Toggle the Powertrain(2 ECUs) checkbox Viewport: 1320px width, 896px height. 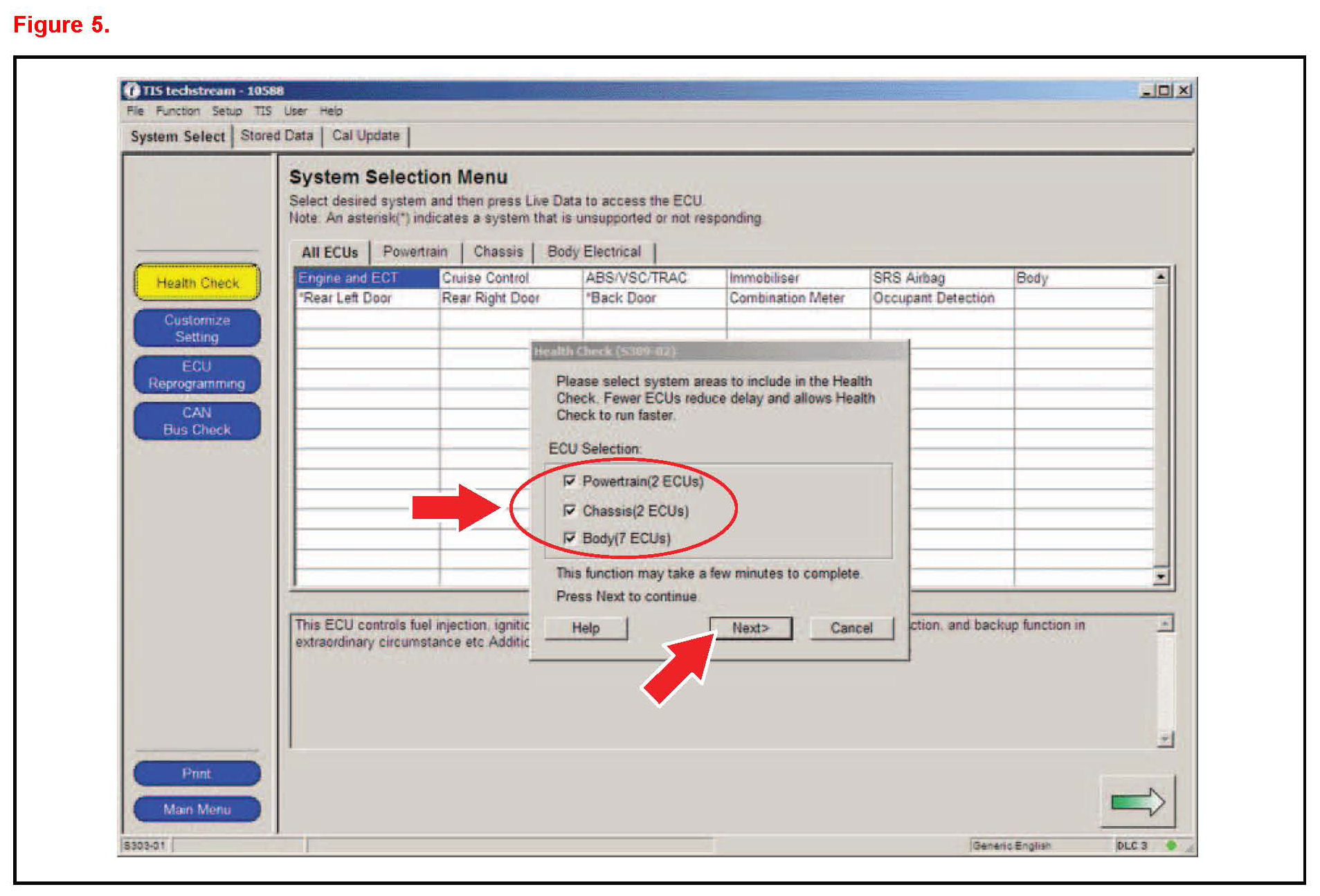[570, 481]
